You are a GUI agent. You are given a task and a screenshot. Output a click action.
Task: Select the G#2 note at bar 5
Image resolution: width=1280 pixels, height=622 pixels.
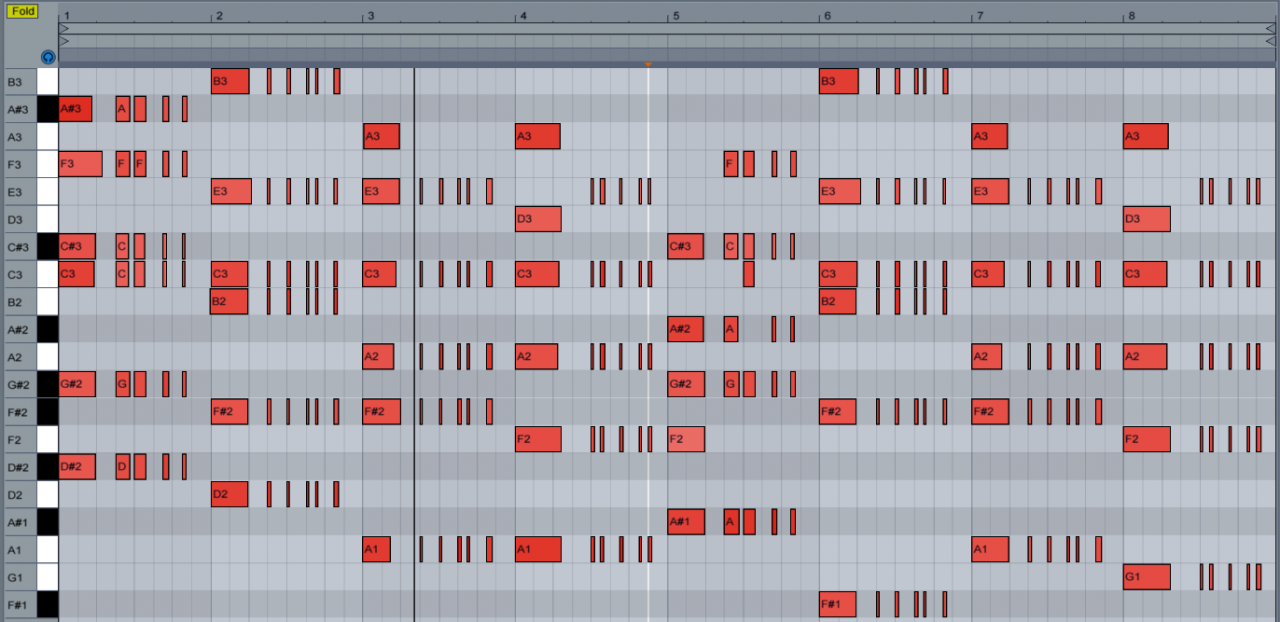coord(686,384)
